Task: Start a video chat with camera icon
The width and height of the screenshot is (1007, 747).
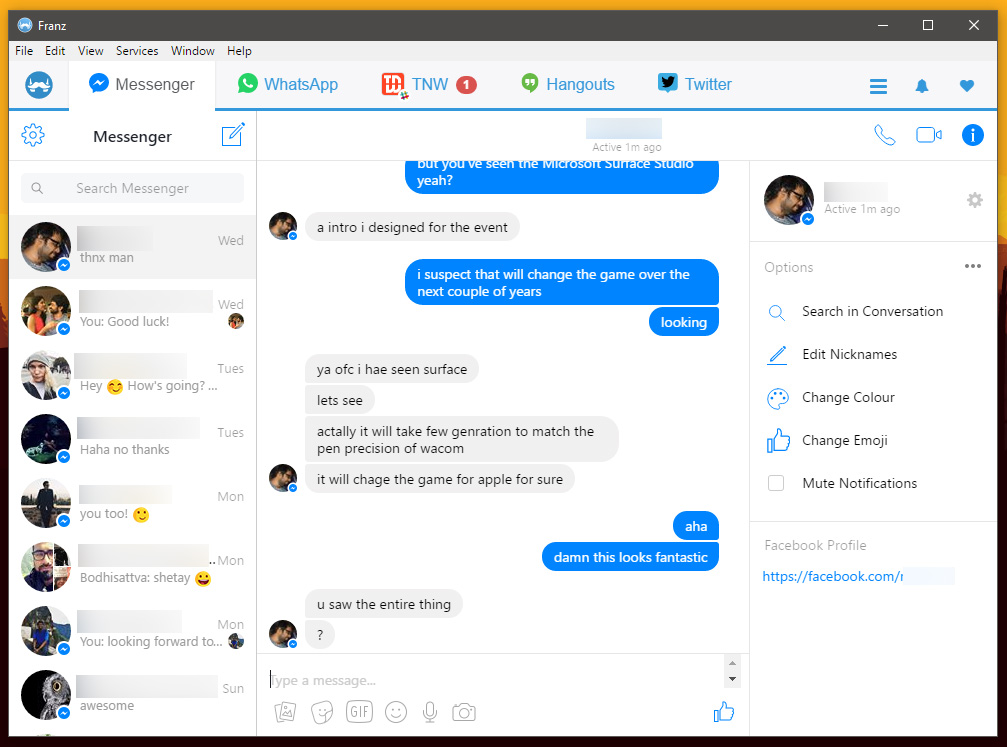Action: coord(929,135)
